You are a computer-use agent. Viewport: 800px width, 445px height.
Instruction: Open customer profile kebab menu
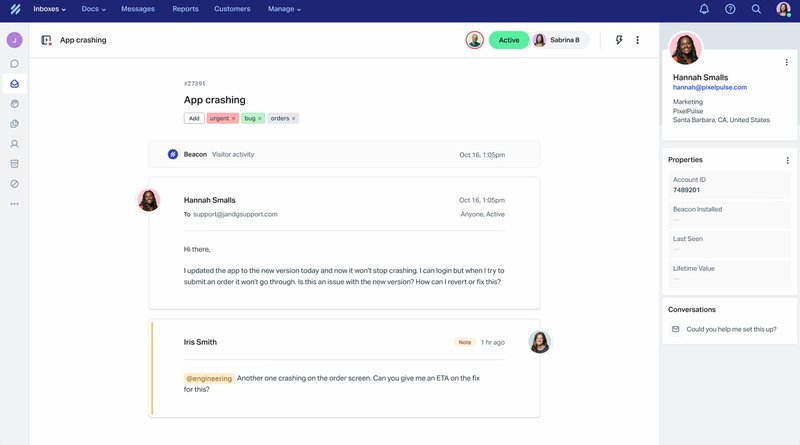(786, 62)
